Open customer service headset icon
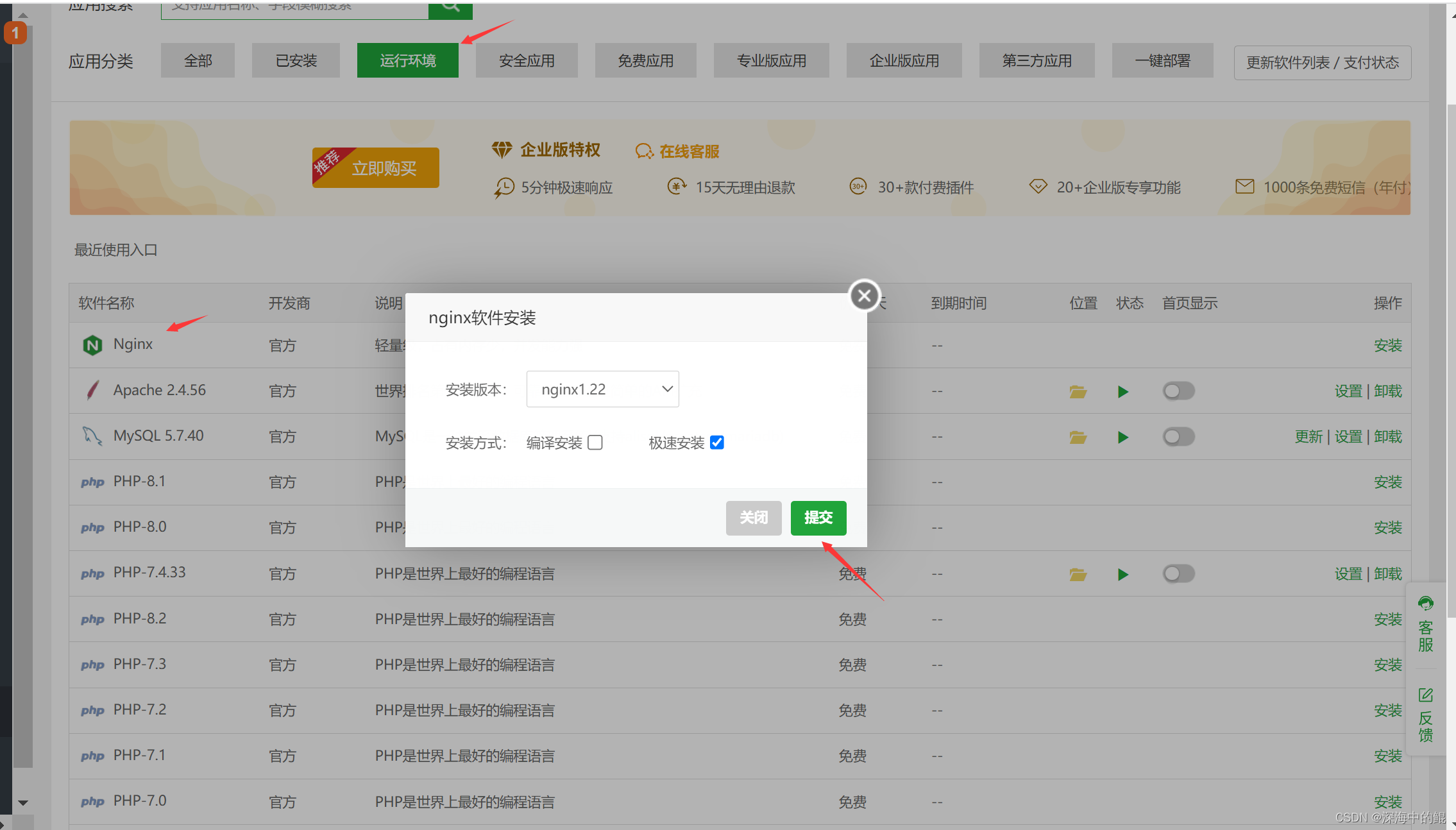Image resolution: width=1456 pixels, height=830 pixels. click(x=1425, y=604)
